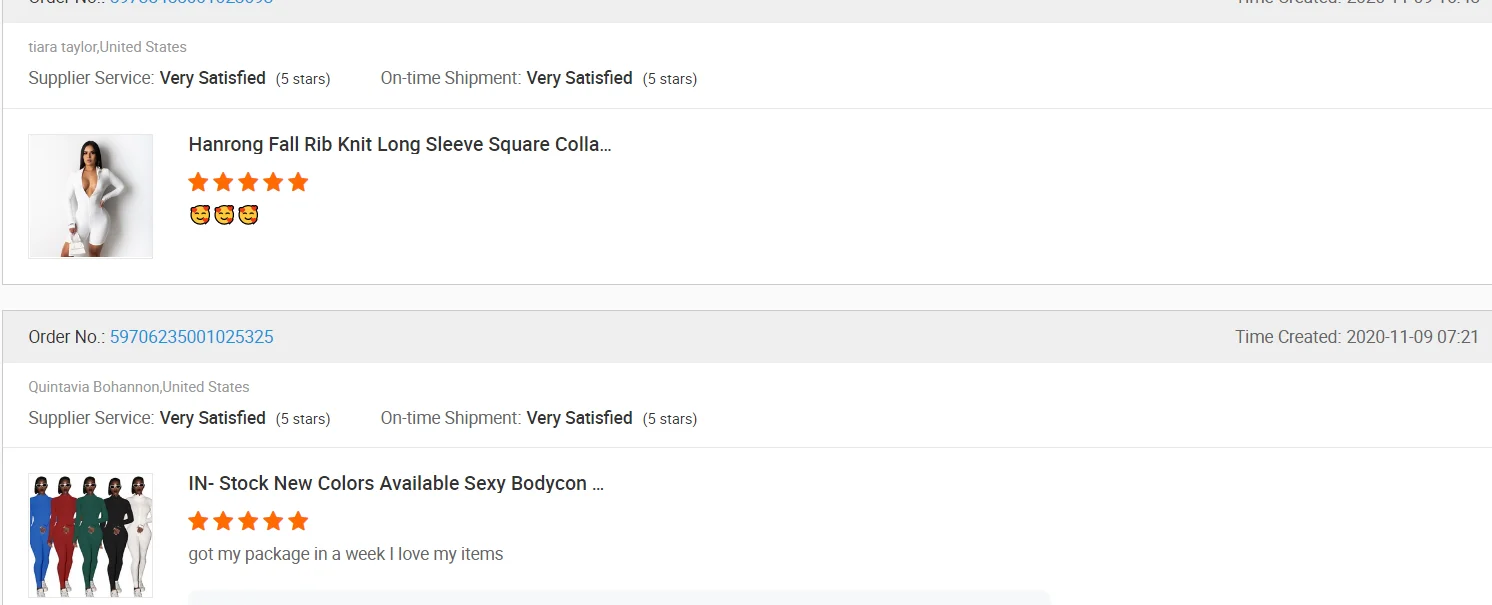
Task: Click the last heart-face emoji in review
Action: (248, 215)
